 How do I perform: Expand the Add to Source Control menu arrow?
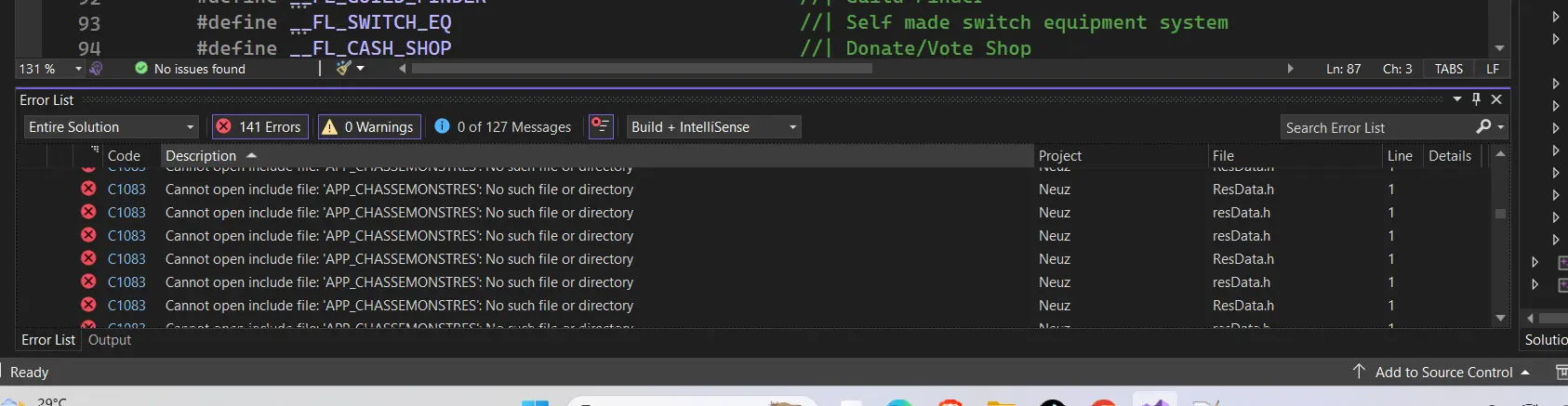[x=1525, y=373]
